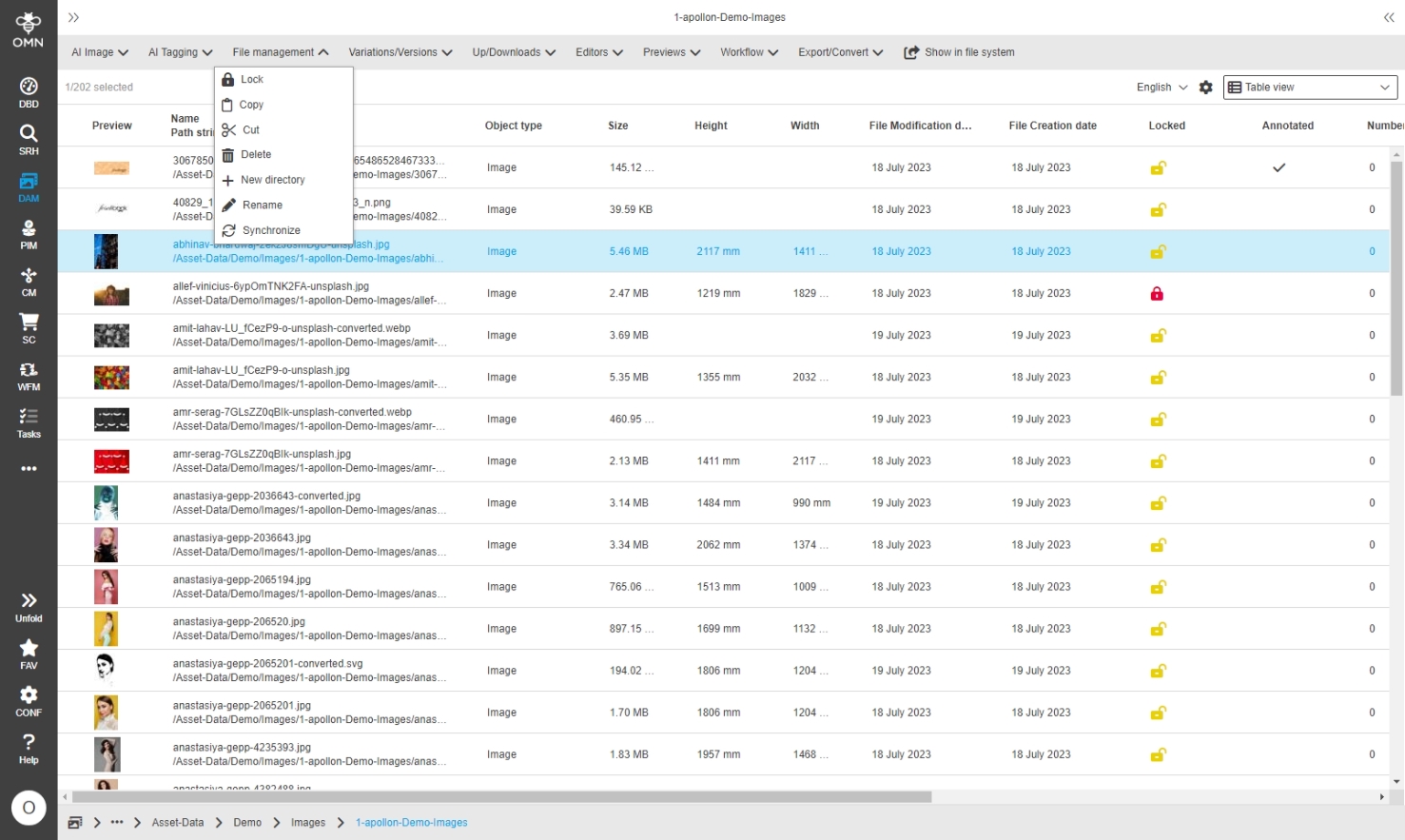Toggle lock icon on selected abhinav row
The image size is (1405, 840).
(x=1158, y=252)
